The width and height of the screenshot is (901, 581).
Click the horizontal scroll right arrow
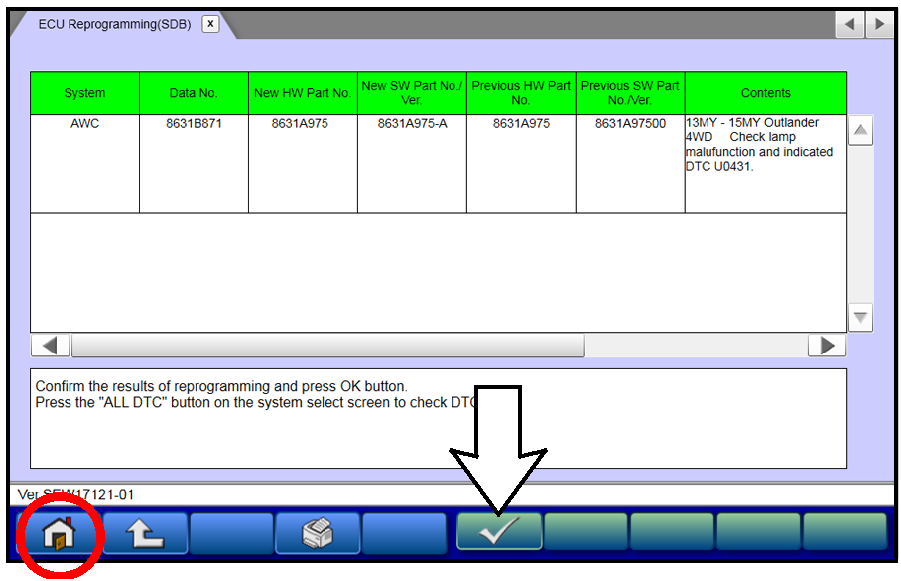click(x=827, y=346)
